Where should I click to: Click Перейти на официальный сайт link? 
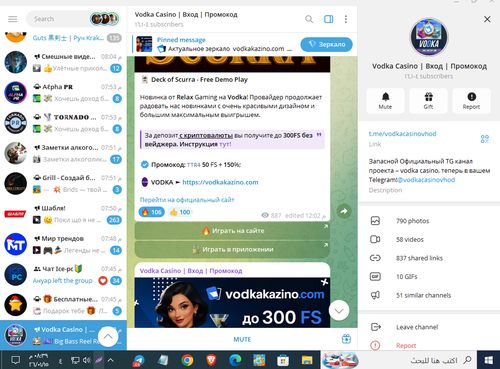tap(187, 200)
